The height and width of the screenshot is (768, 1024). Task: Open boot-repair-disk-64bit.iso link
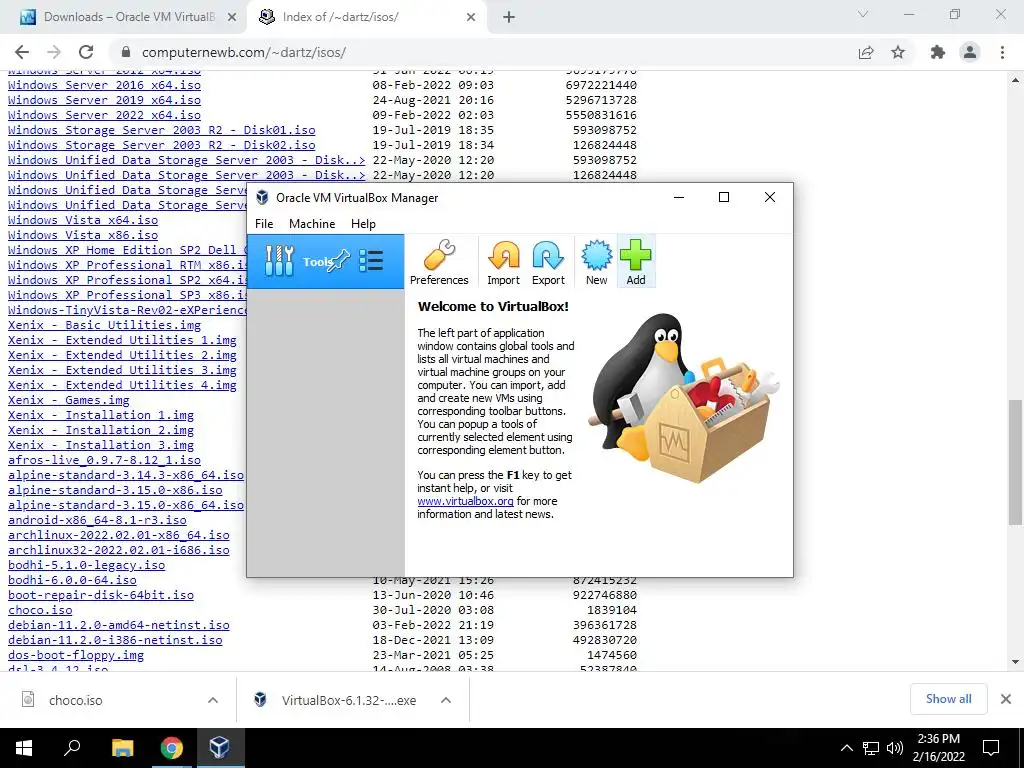click(101, 595)
